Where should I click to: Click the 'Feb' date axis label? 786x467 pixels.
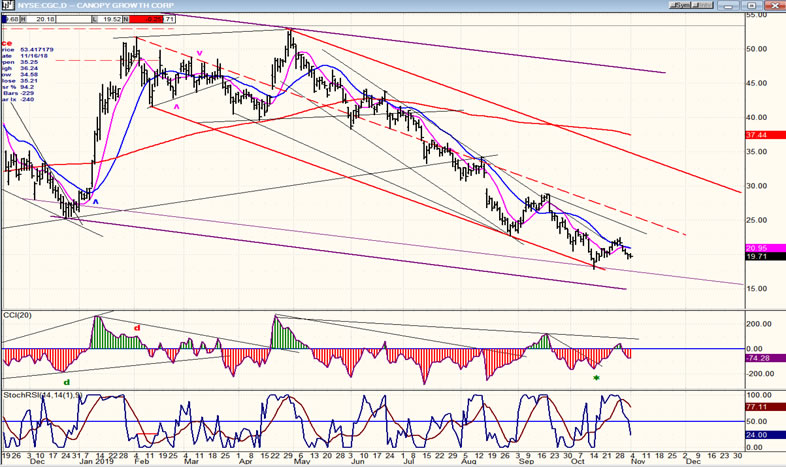pyautogui.click(x=142, y=461)
